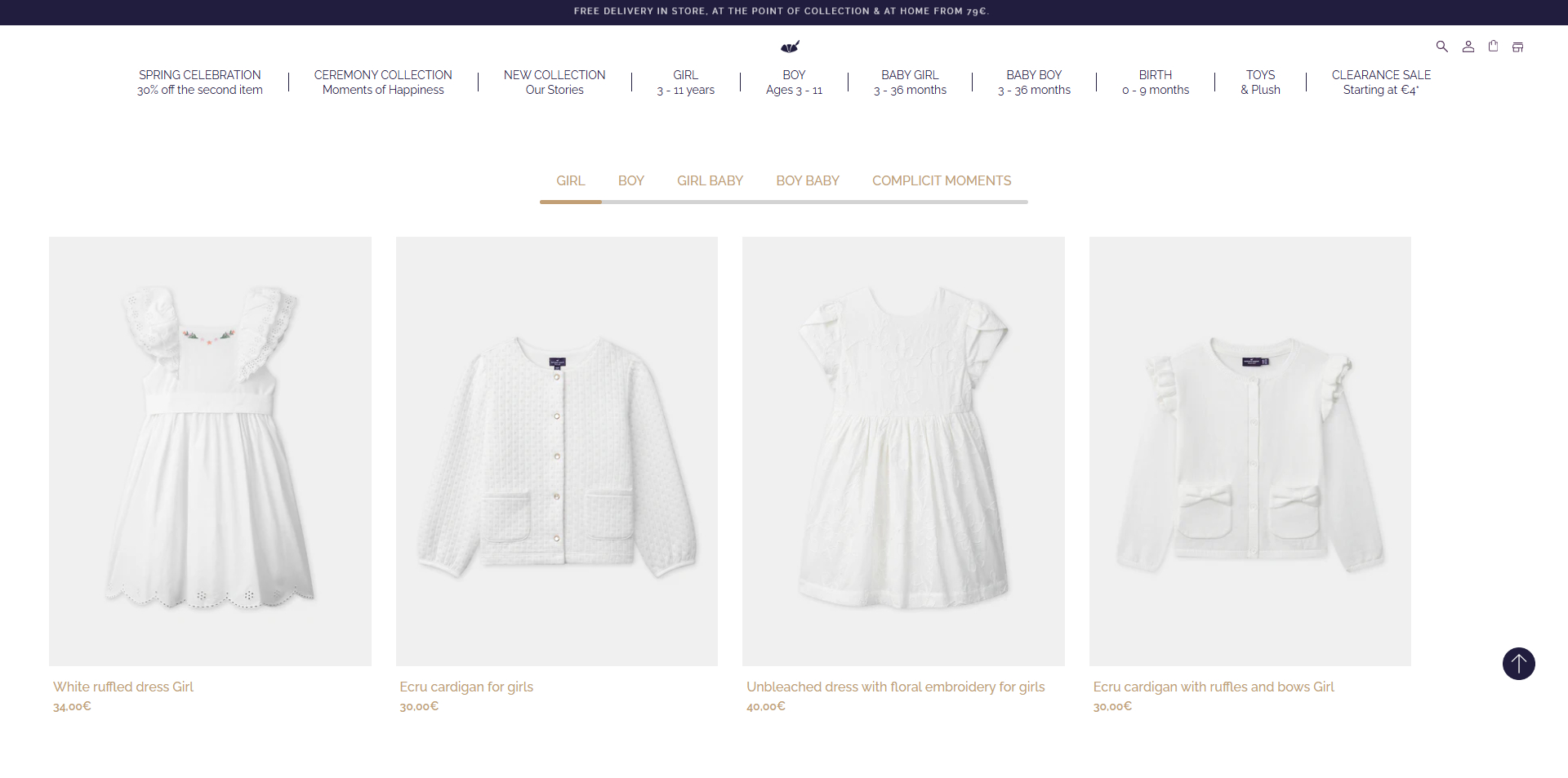Open the account profile icon
Screen dimensions: 1568x778
tap(1468, 47)
